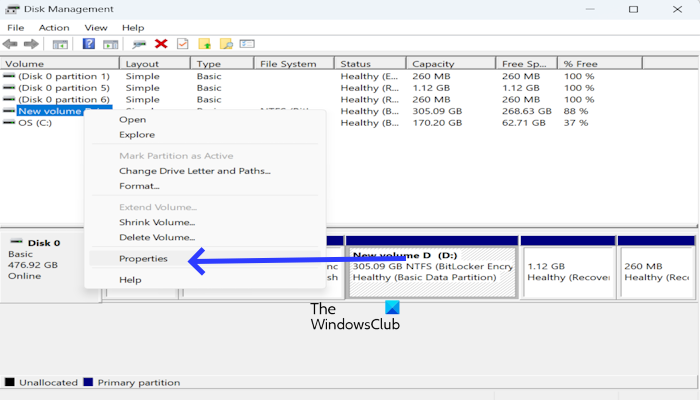700x400 pixels.
Task: Choose Open from the context menu
Action: (x=133, y=120)
